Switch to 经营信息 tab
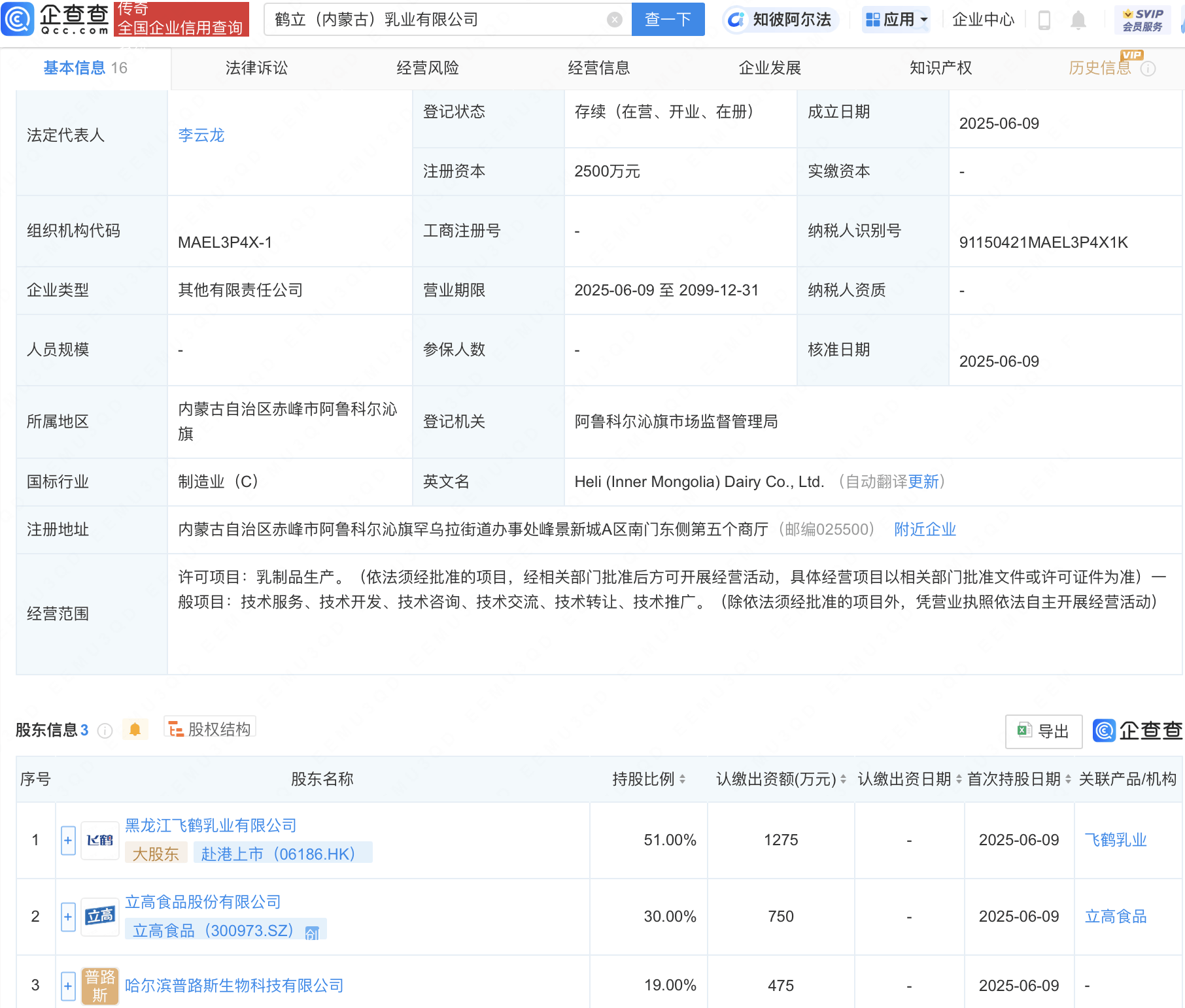Viewport: 1185px width, 1008px height. (599, 68)
